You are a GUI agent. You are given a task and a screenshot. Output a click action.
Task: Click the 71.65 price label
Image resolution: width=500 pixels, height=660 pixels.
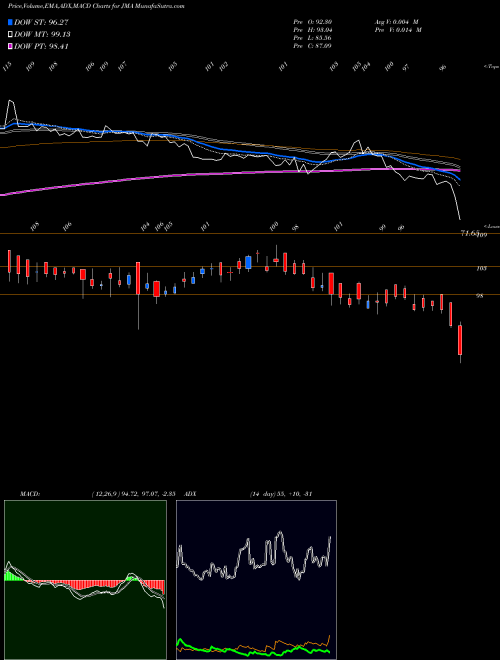tap(469, 233)
